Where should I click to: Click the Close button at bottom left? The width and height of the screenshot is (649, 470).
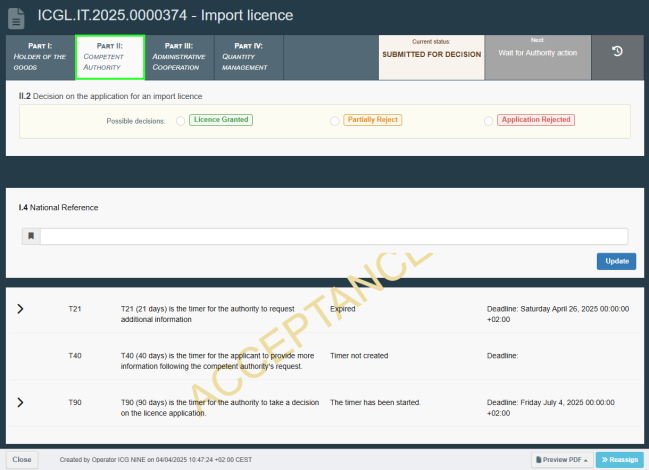21,460
